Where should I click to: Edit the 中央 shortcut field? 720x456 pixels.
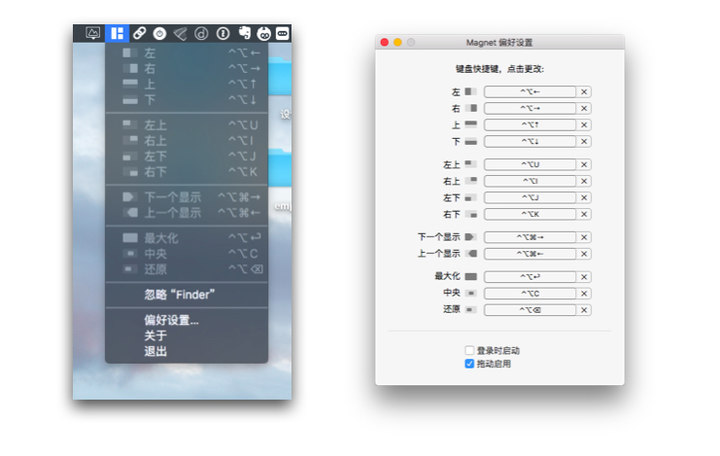point(530,293)
